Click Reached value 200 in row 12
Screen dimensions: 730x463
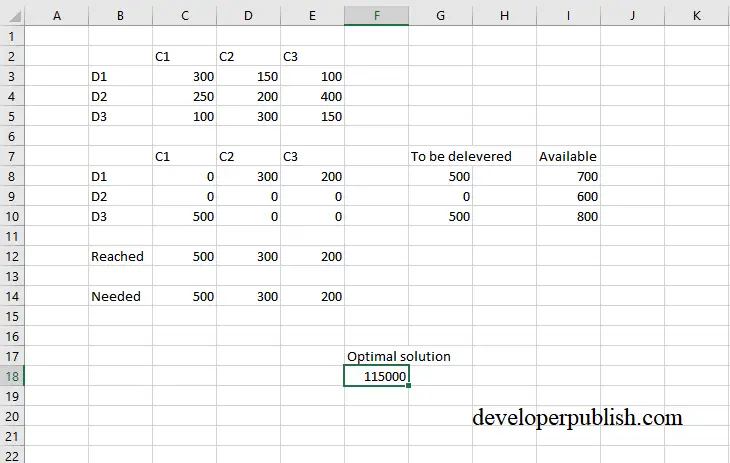[x=331, y=257]
